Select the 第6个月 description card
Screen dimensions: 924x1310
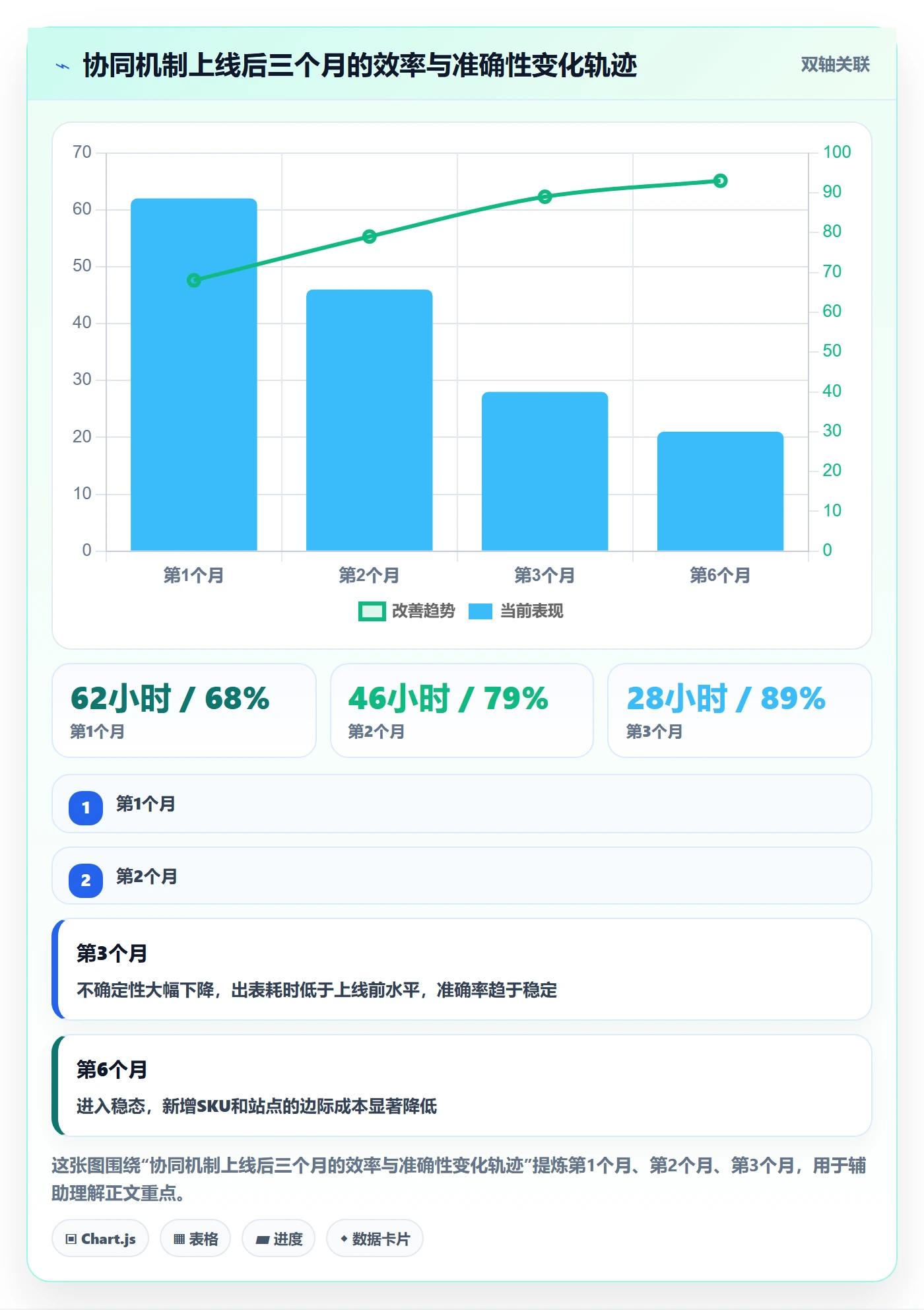pyautogui.click(x=462, y=1086)
